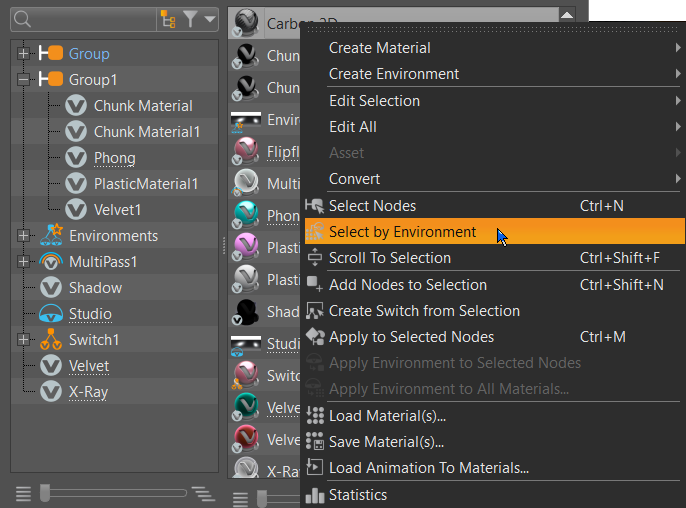
Task: Choose Select by Environment menu entry
Action: 402,232
